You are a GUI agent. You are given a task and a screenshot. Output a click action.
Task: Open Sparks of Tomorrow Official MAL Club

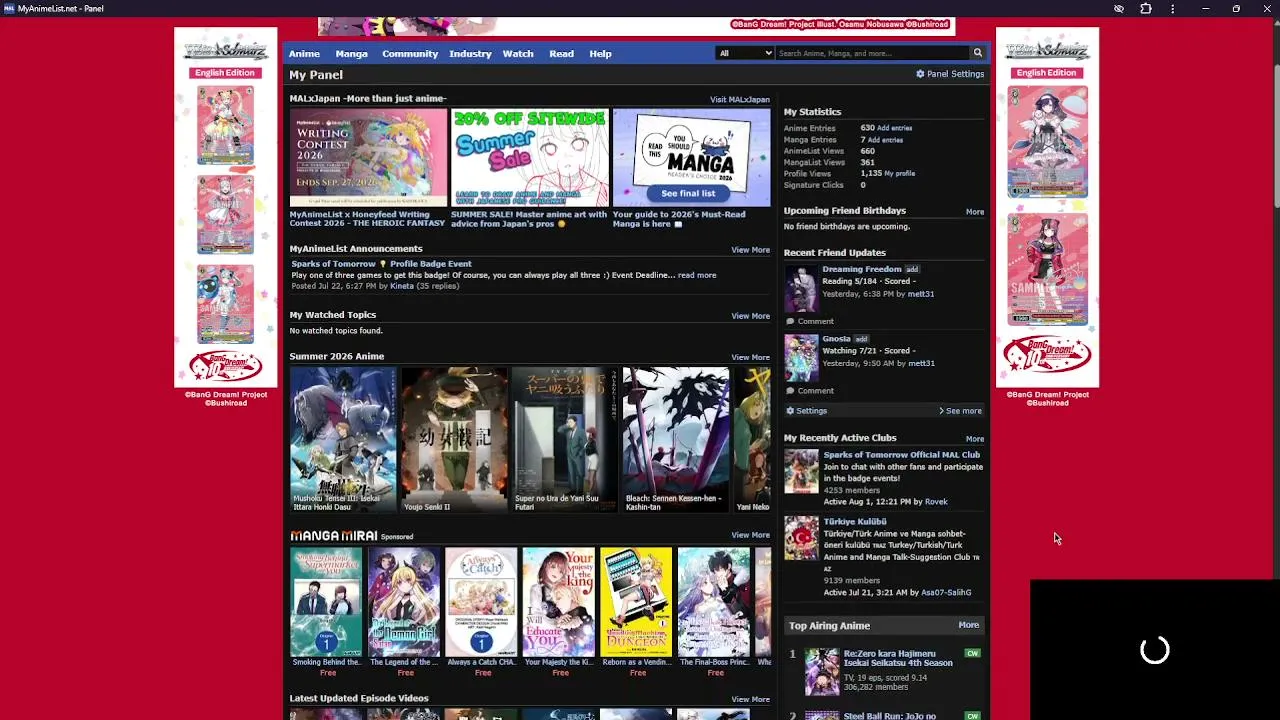[x=901, y=455]
